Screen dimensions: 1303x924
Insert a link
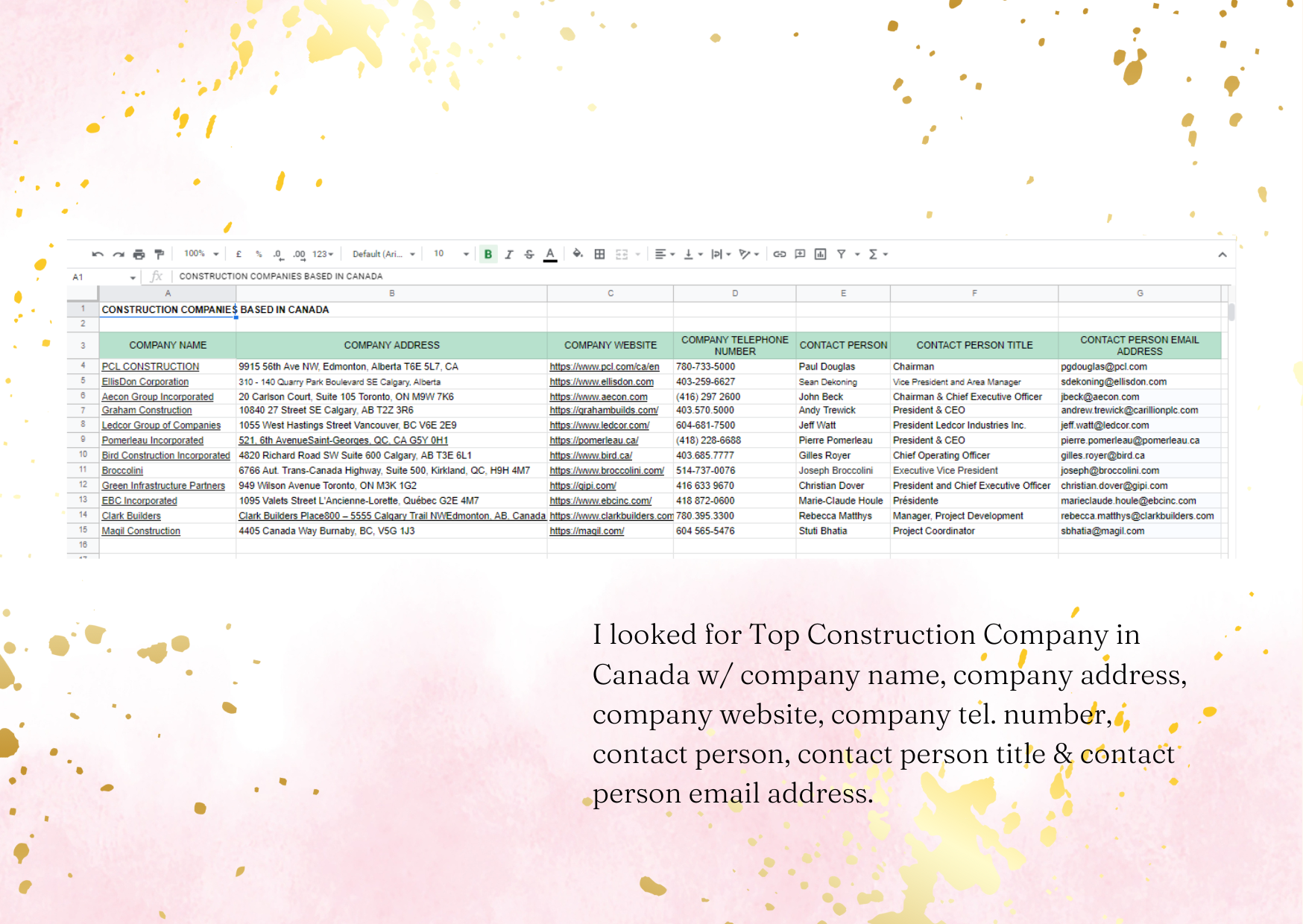(x=780, y=254)
